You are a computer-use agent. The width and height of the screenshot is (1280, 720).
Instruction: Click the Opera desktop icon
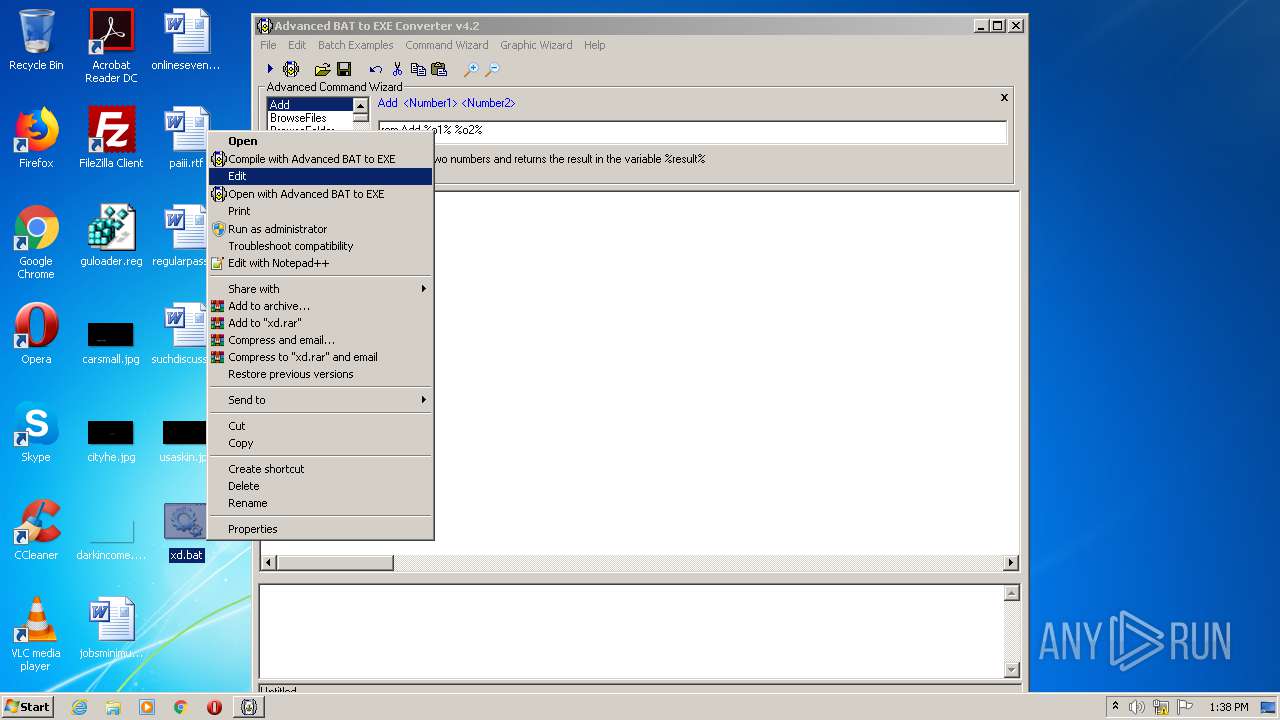[x=36, y=334]
